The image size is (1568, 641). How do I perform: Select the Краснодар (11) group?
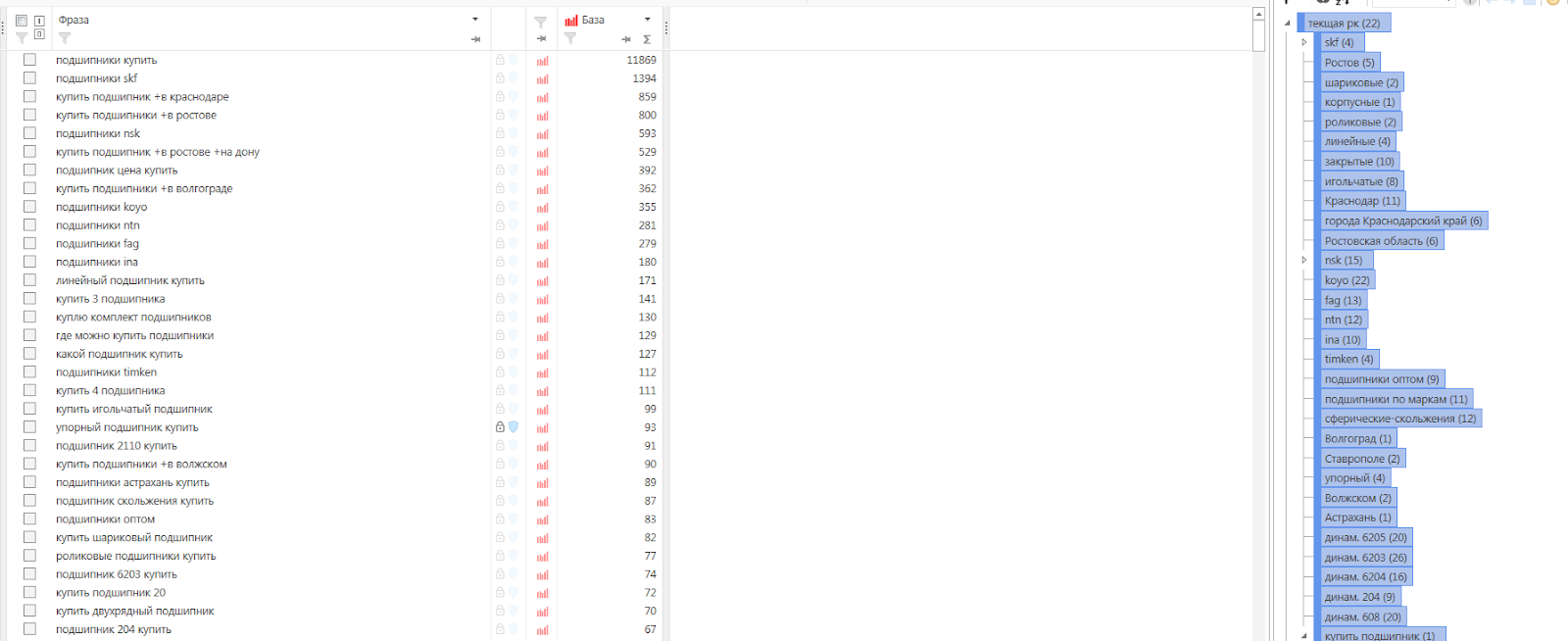pos(1362,201)
